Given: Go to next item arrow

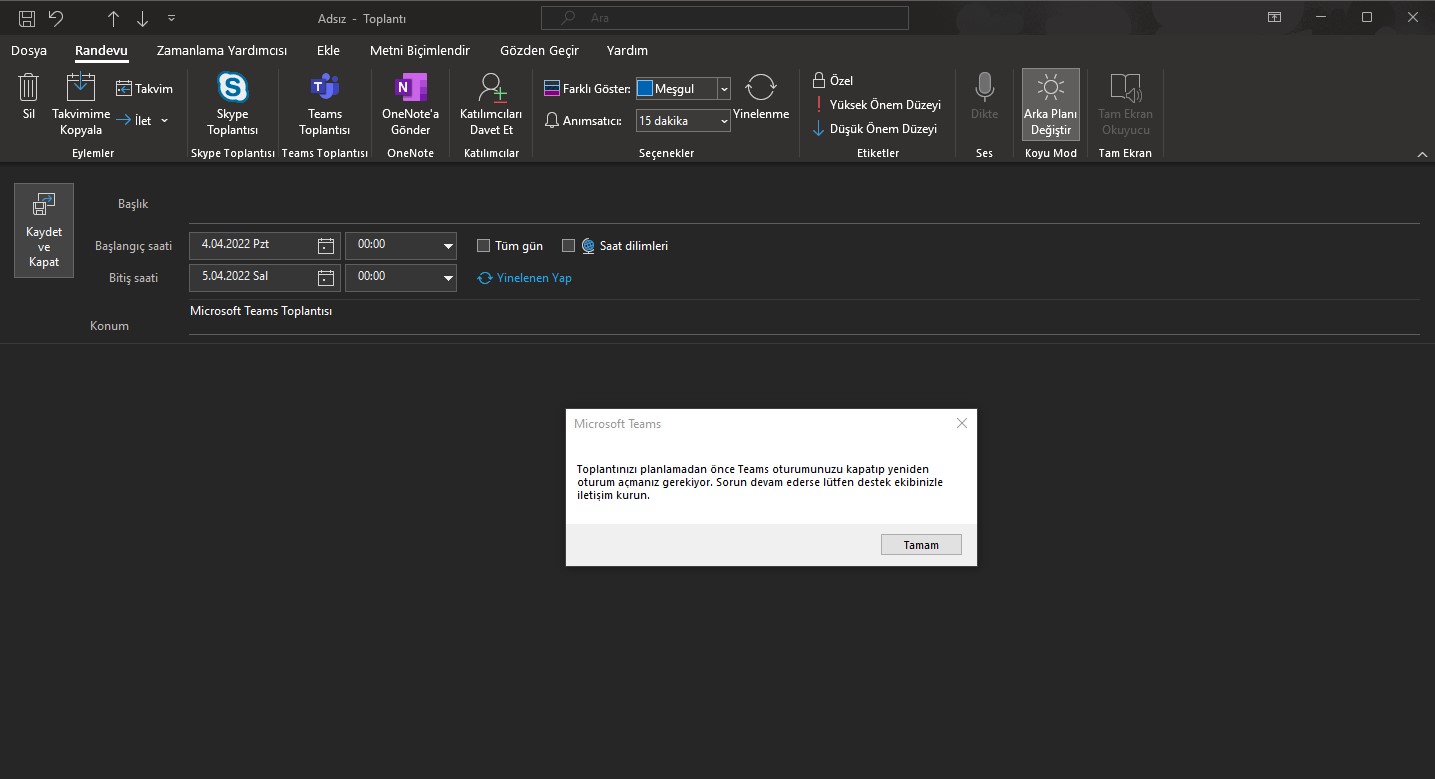Looking at the screenshot, I should point(142,18).
